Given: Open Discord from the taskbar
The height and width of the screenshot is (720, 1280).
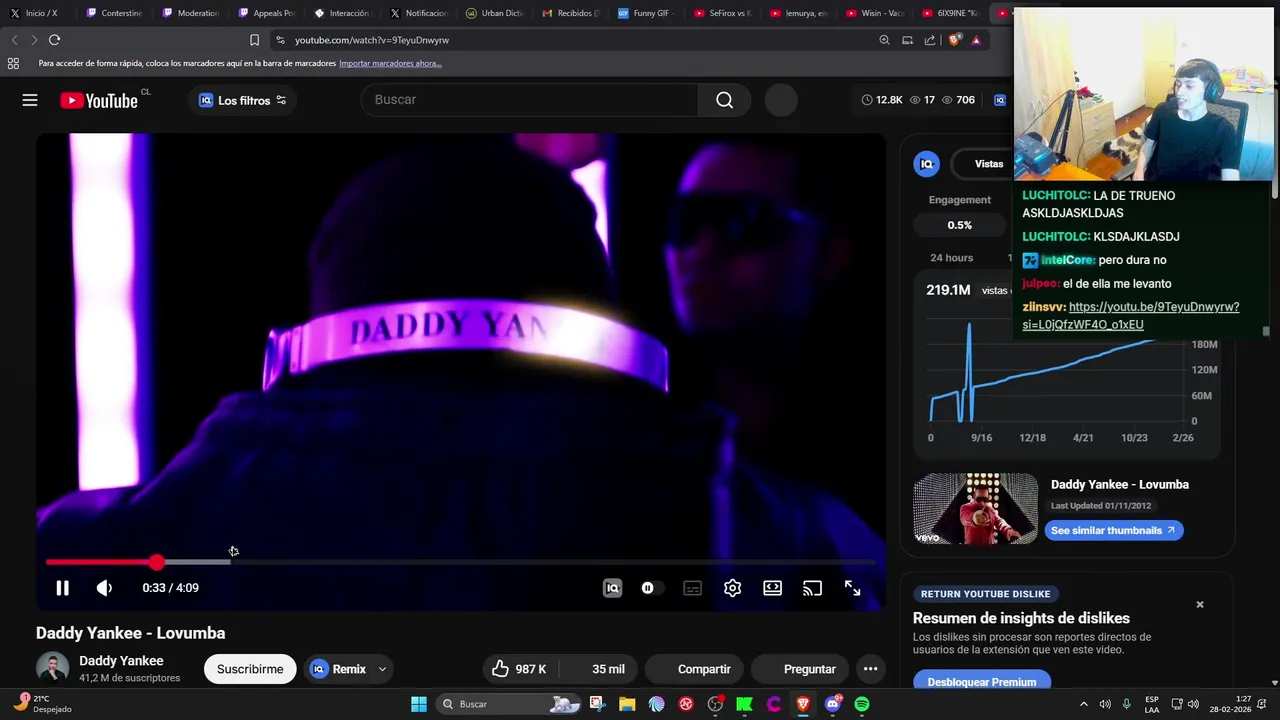Looking at the screenshot, I should click(832, 704).
